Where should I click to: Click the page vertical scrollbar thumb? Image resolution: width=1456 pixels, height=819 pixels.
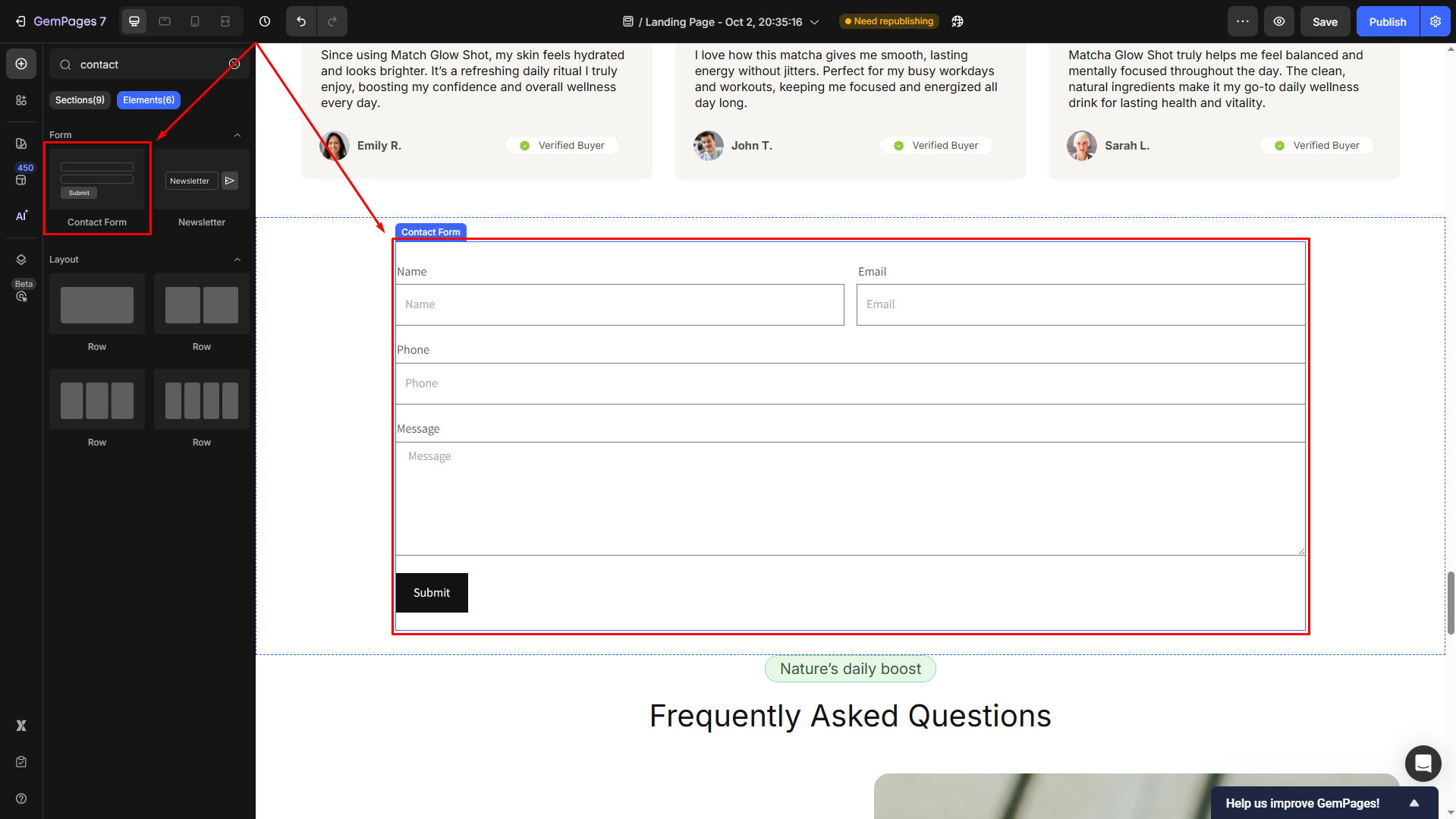(x=1451, y=603)
